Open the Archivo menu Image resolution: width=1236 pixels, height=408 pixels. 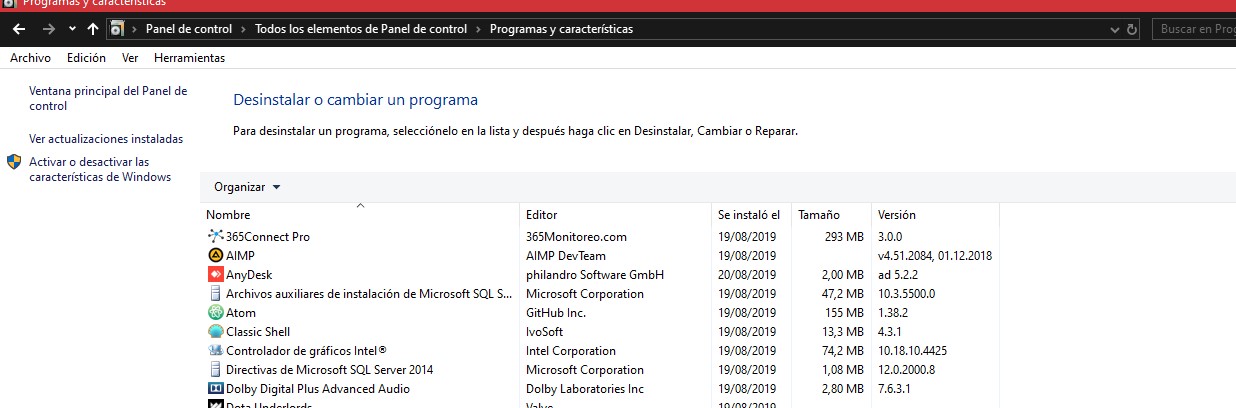(30, 58)
